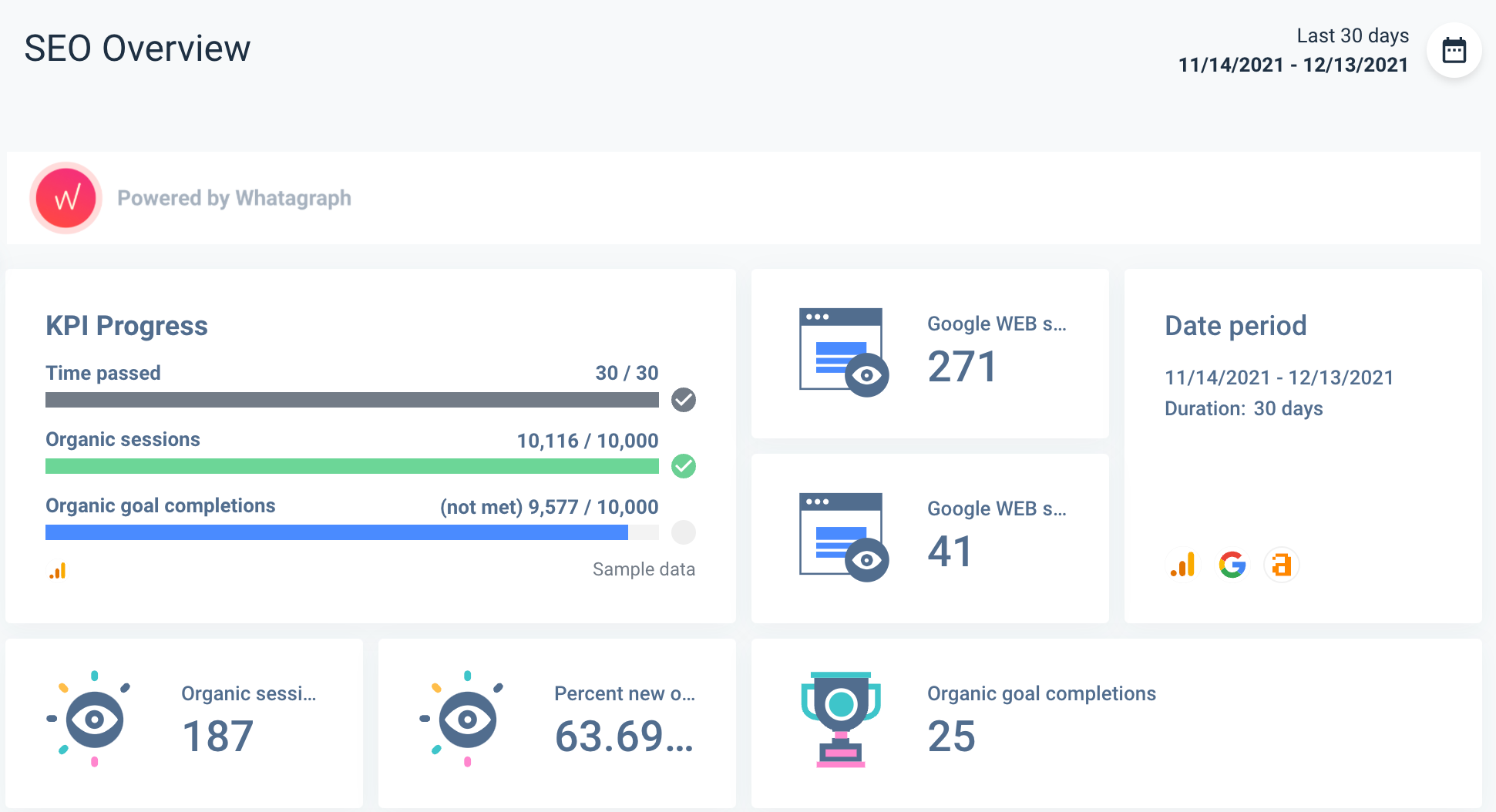Click the gray checkmark for Time passed
This screenshot has height=812, width=1496.
click(x=684, y=400)
